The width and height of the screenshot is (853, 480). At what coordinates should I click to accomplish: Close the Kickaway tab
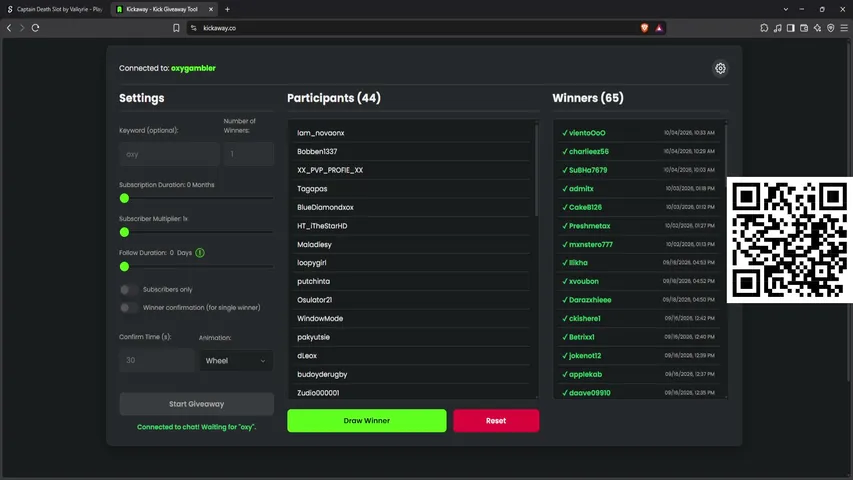(211, 9)
